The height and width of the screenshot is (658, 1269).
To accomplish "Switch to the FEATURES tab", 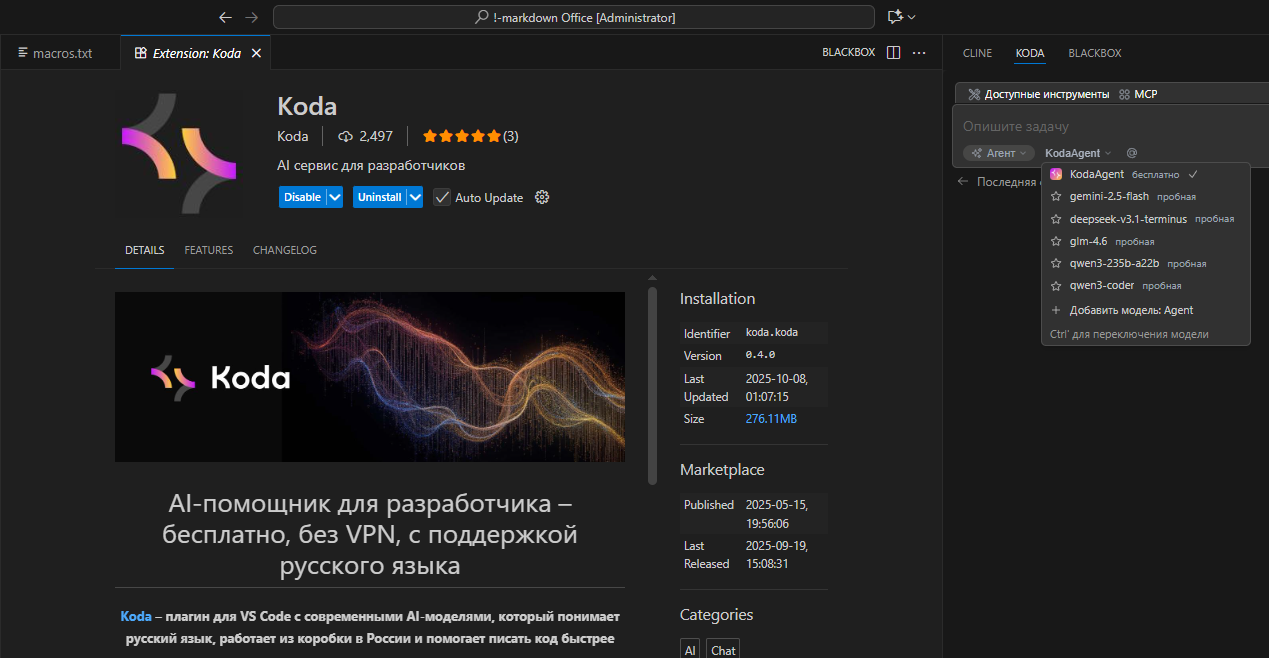I will click(209, 250).
